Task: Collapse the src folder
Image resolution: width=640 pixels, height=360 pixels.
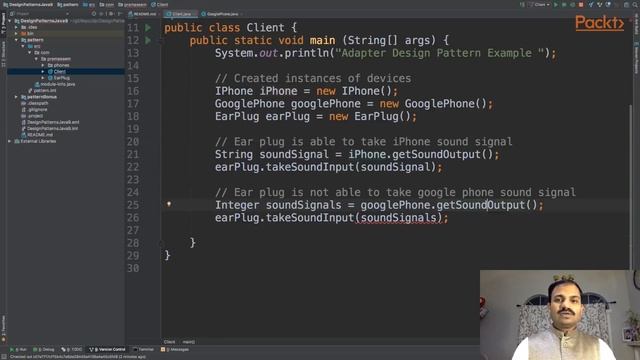Action: pyautogui.click(x=23, y=46)
